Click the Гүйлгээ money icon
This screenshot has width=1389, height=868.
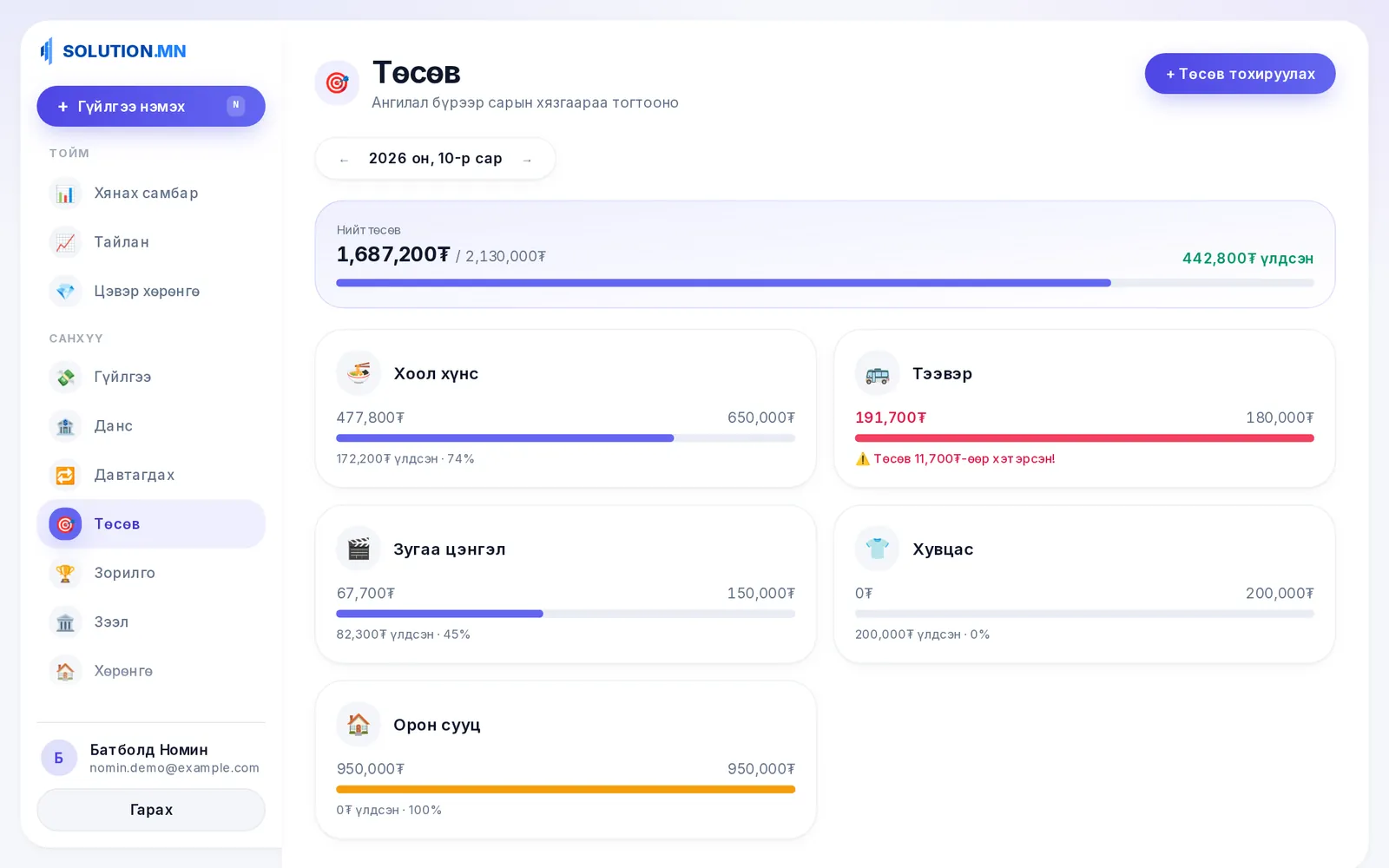click(x=65, y=377)
